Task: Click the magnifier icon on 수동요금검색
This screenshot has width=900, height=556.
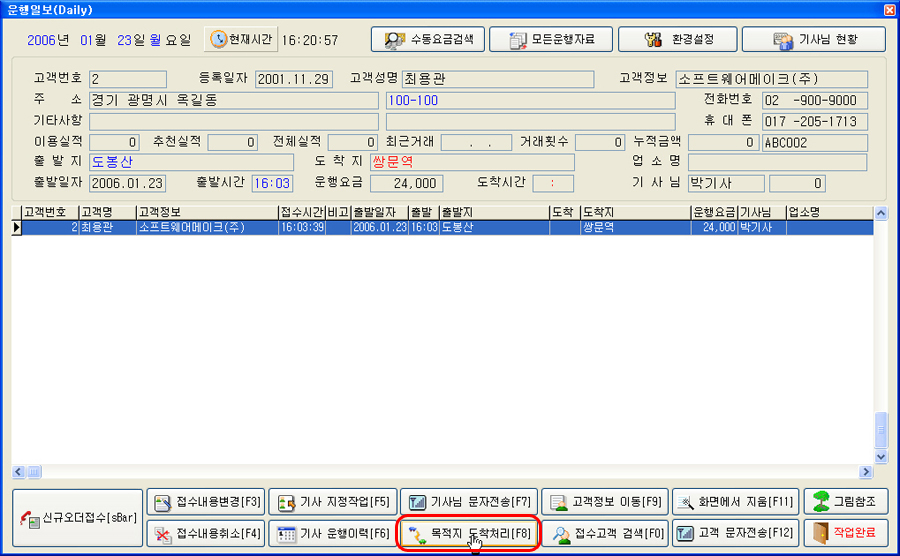Action: [394, 40]
